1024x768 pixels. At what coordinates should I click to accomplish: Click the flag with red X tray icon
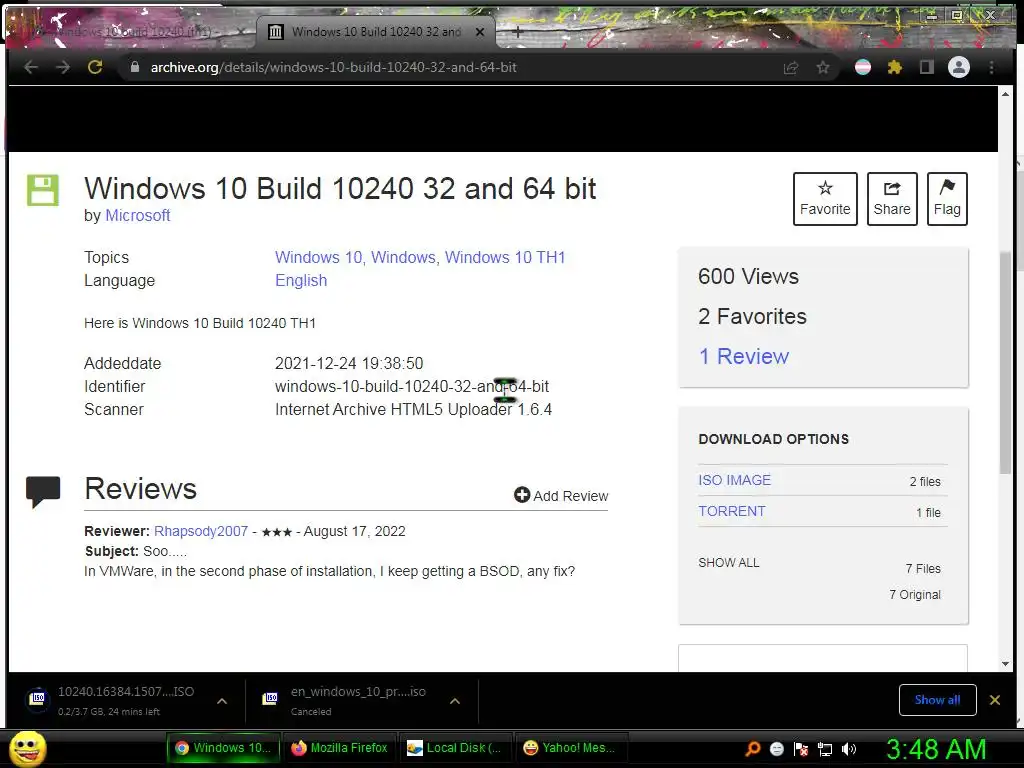tap(801, 749)
